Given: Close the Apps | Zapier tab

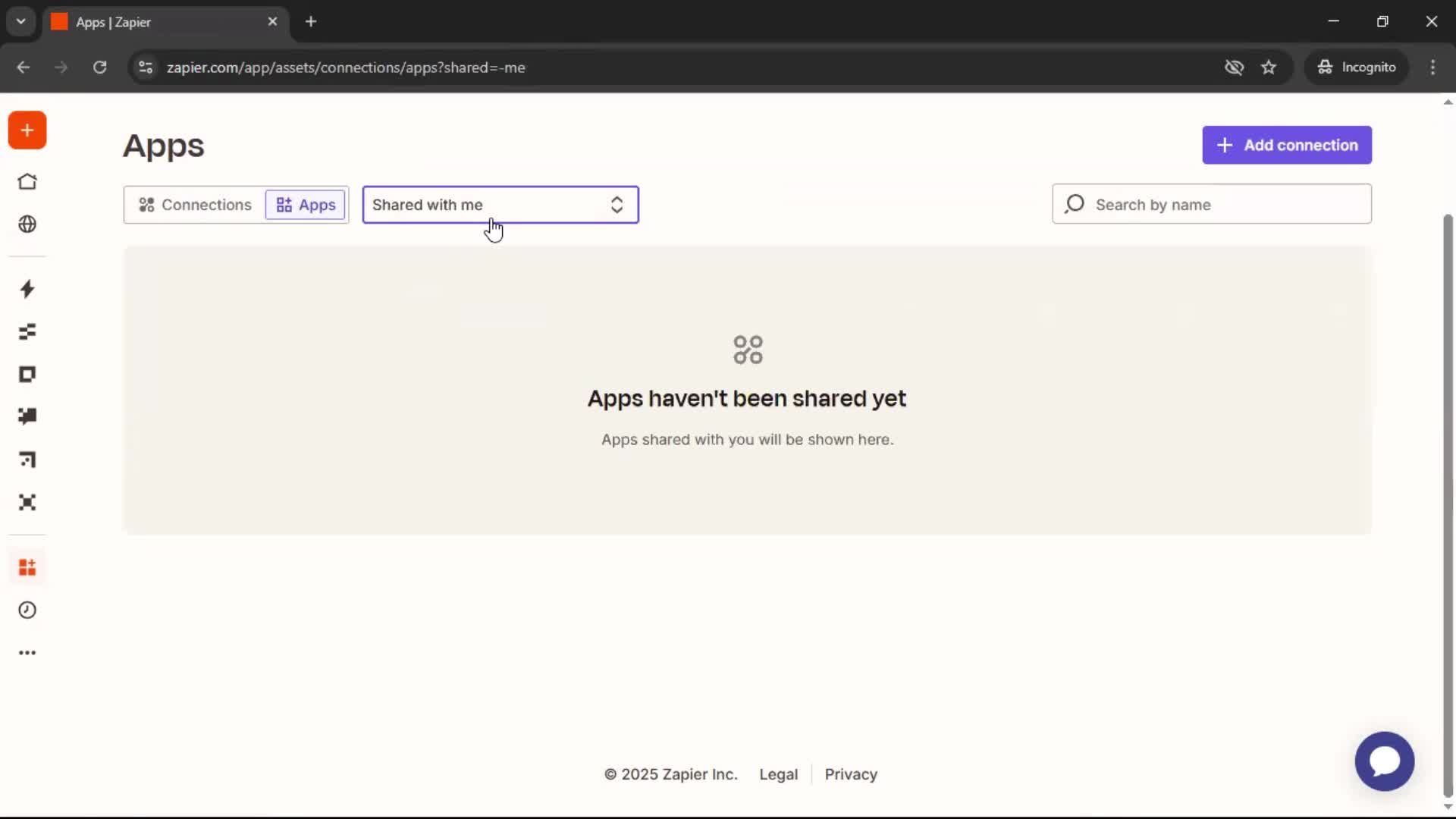Looking at the screenshot, I should pos(272,22).
